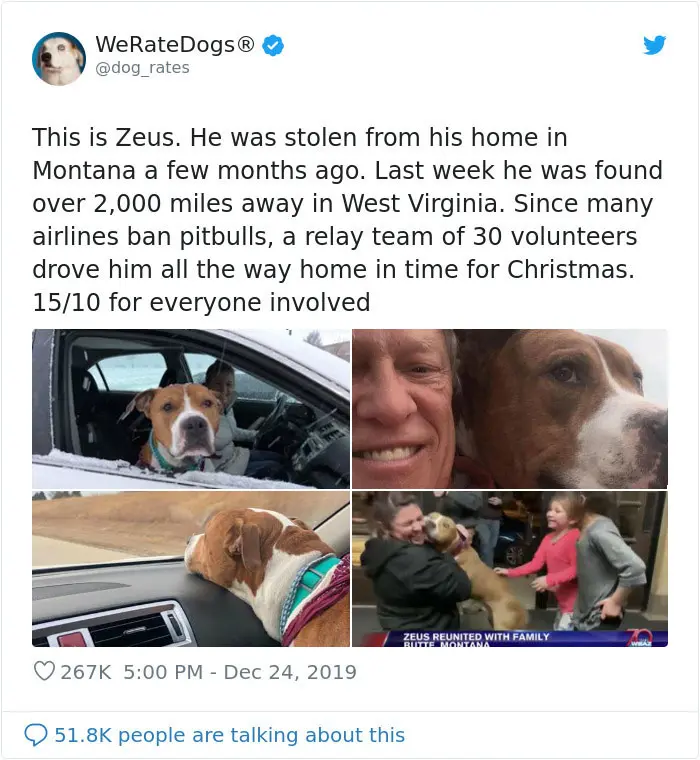Click the Zeus Reunited With Family caption banner
The height and width of the screenshot is (760, 700).
(x=476, y=639)
